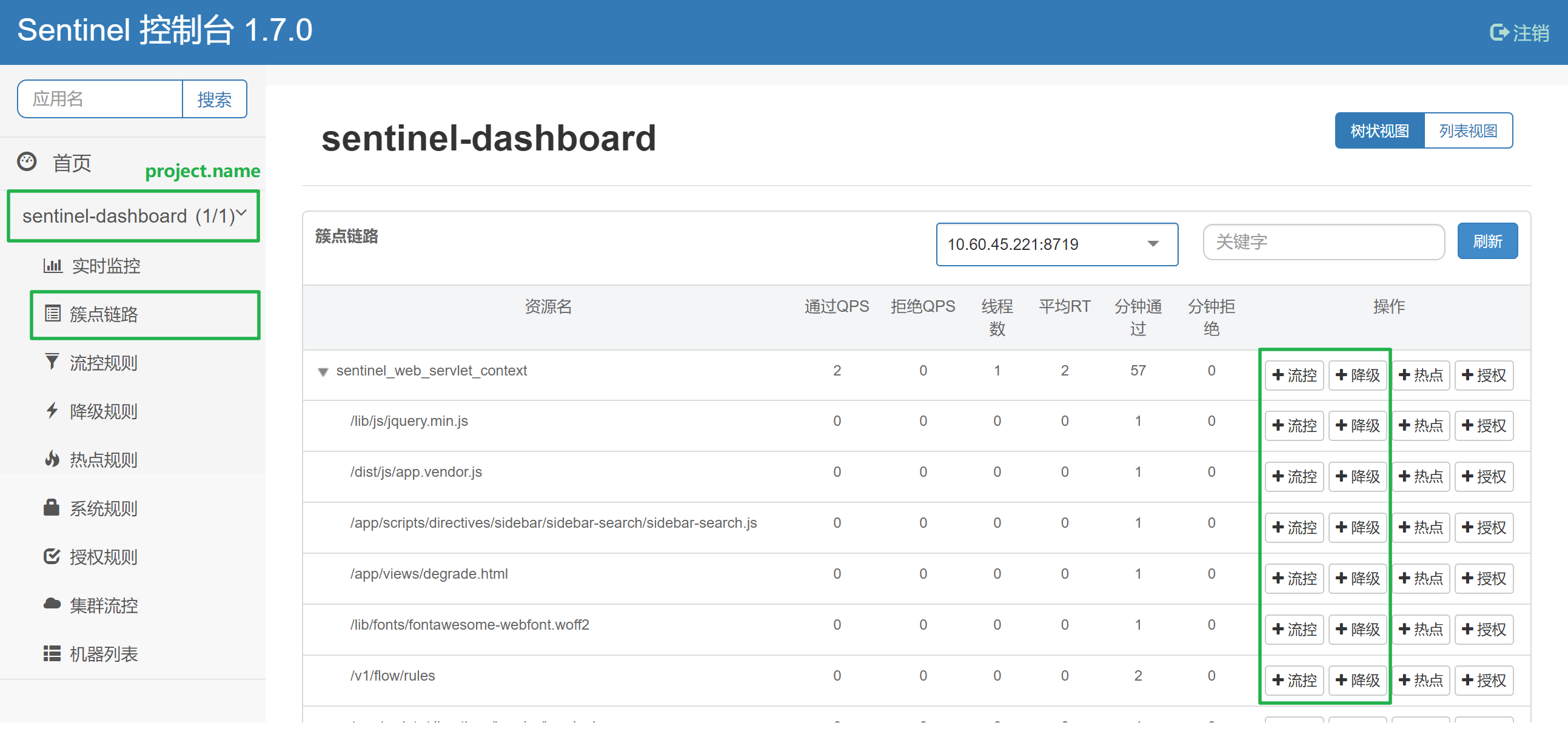Click the blue 刷新 refresh button
Viewport: 1568px width, 734px height.
(x=1486, y=242)
